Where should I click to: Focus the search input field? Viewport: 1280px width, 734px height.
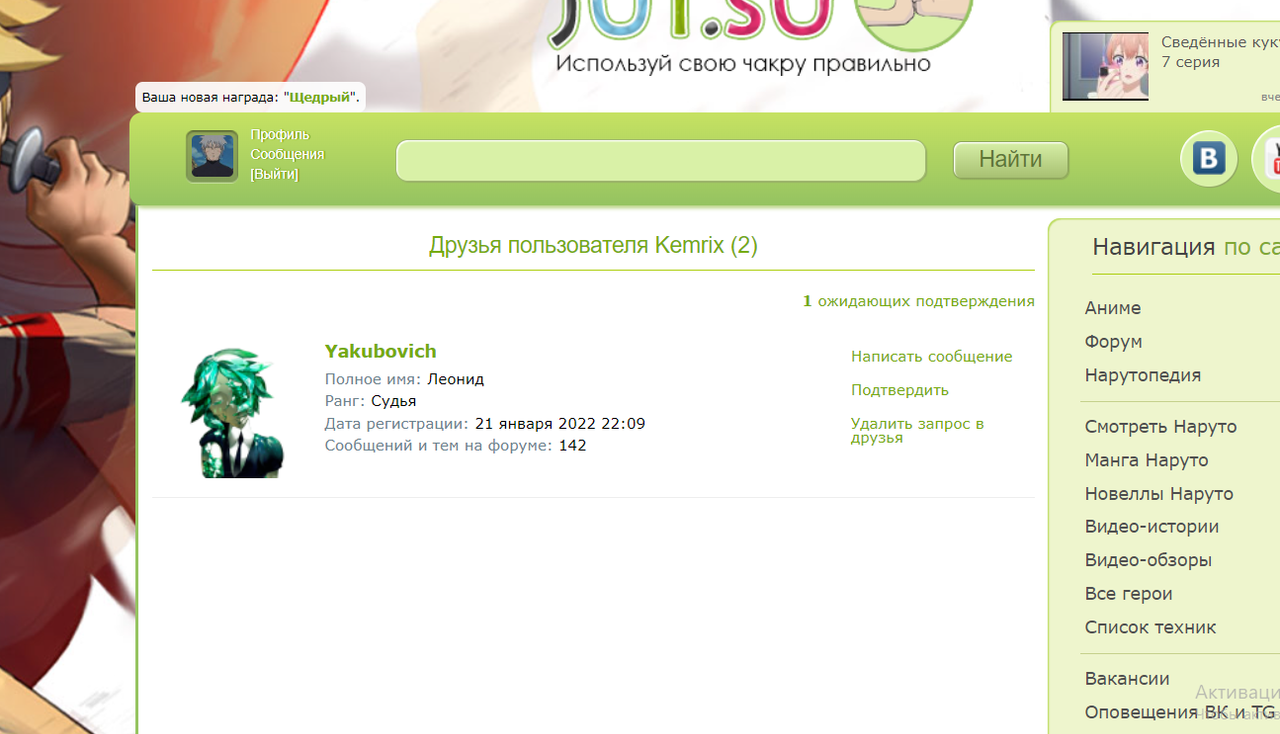pos(661,160)
